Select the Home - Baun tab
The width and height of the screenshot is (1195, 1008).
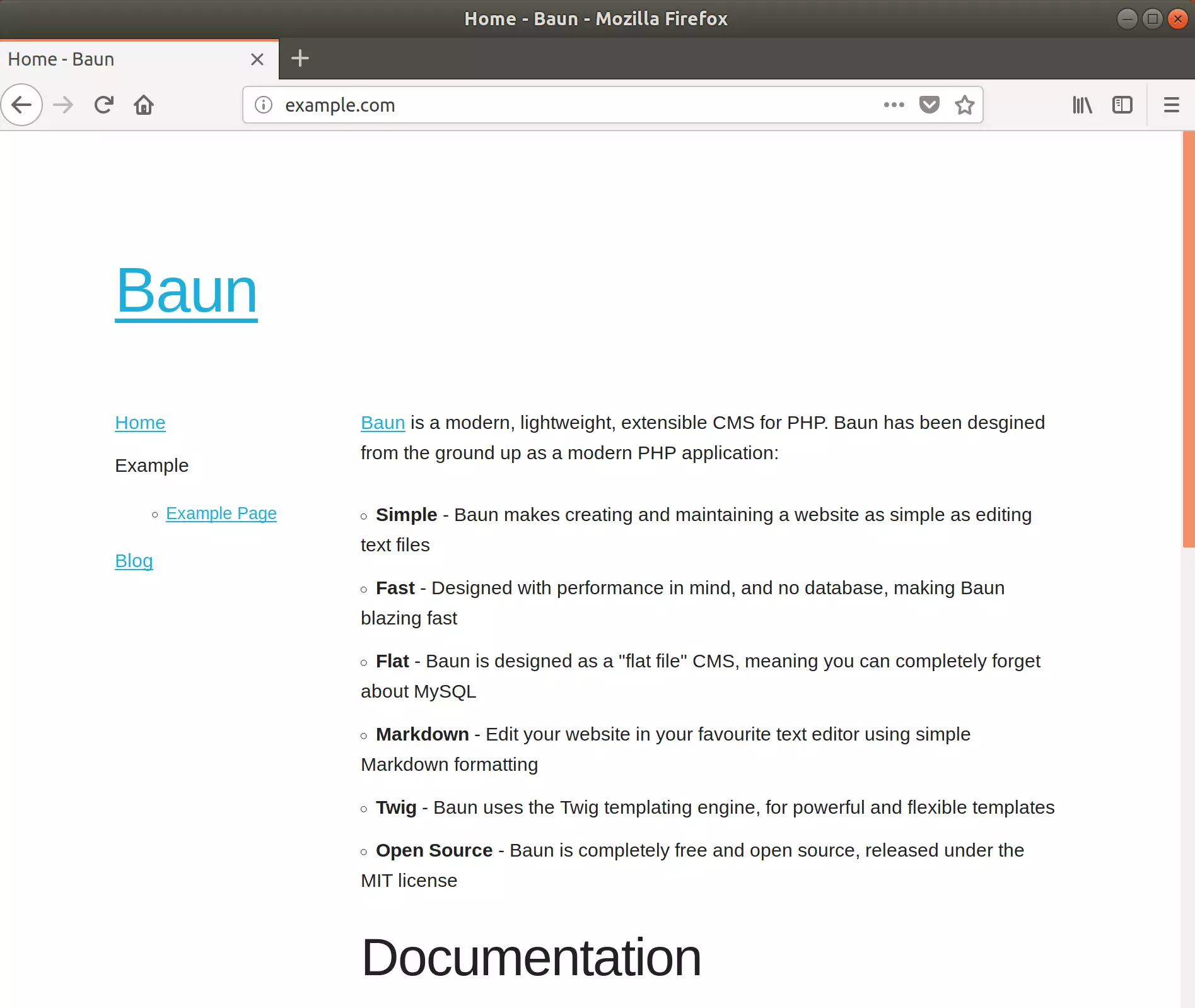(x=139, y=59)
